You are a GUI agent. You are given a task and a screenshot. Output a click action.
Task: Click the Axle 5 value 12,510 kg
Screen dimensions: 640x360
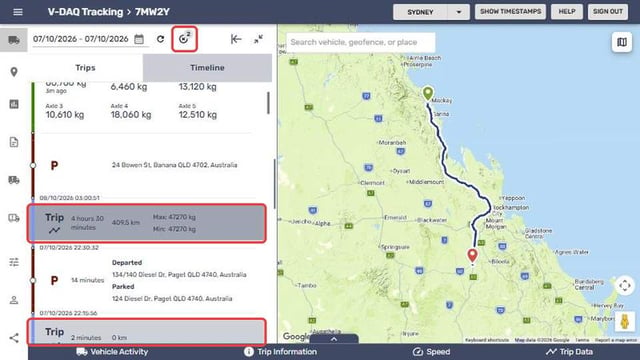198,115
